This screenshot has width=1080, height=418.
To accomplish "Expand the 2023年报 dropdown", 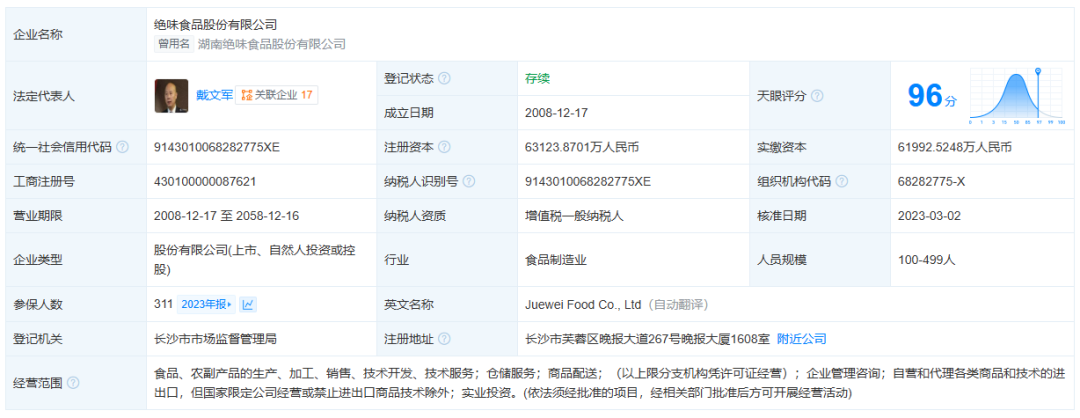I will tap(206, 304).
